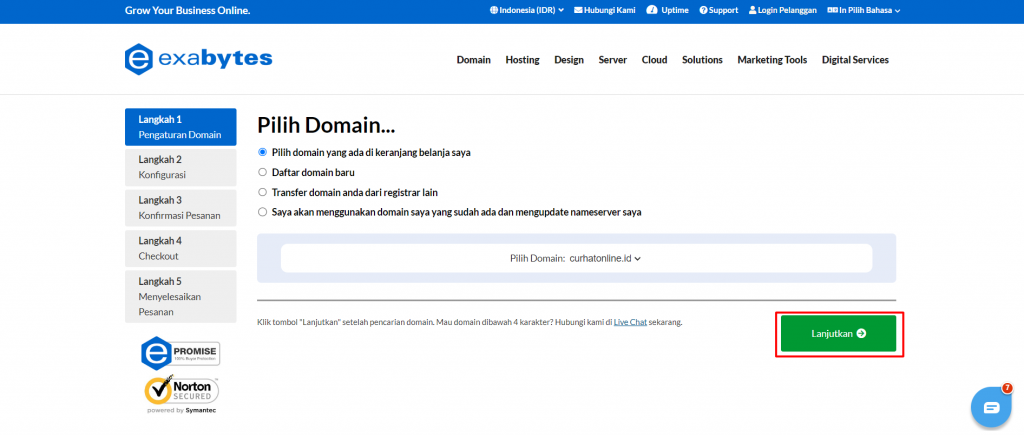Open the Pilih Bahasa language dropdown

point(864,10)
